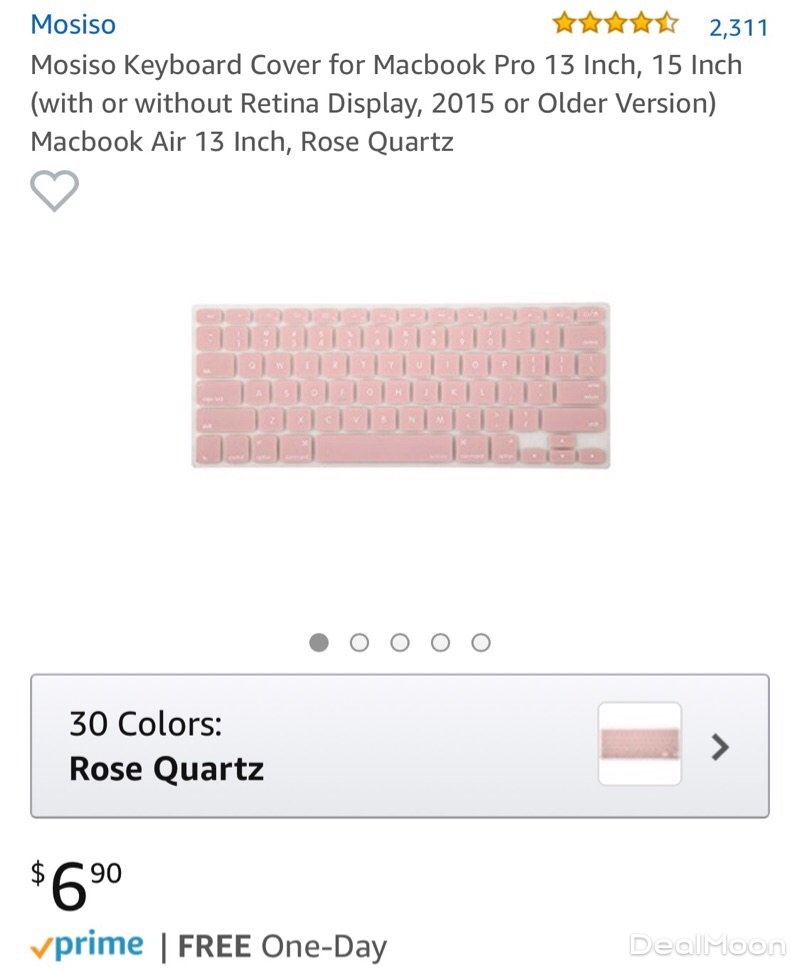This screenshot has height=969, width=800.
Task: Open the pink keyboard cover product image
Action: (x=400, y=386)
